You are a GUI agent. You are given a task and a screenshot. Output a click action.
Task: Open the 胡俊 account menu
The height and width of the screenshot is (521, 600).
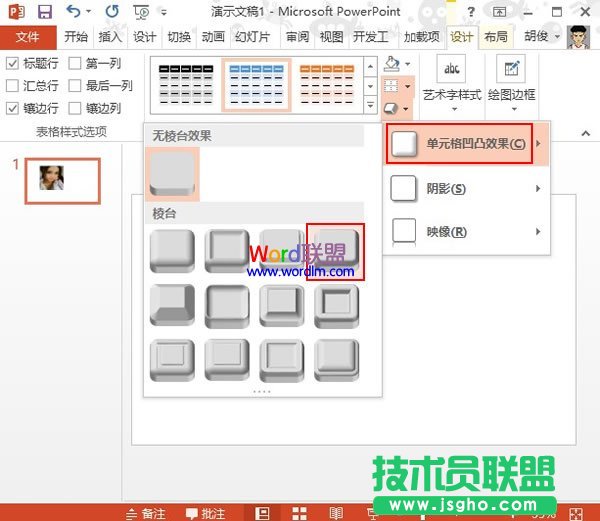[542, 36]
